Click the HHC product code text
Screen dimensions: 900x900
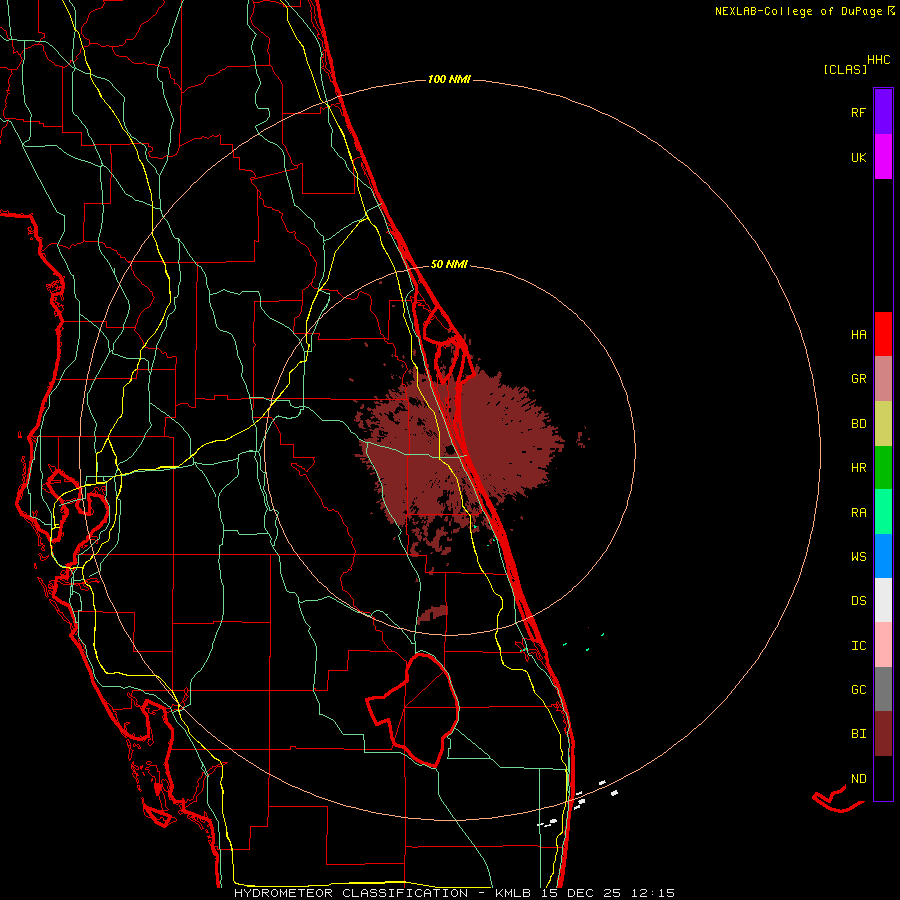tap(879, 60)
